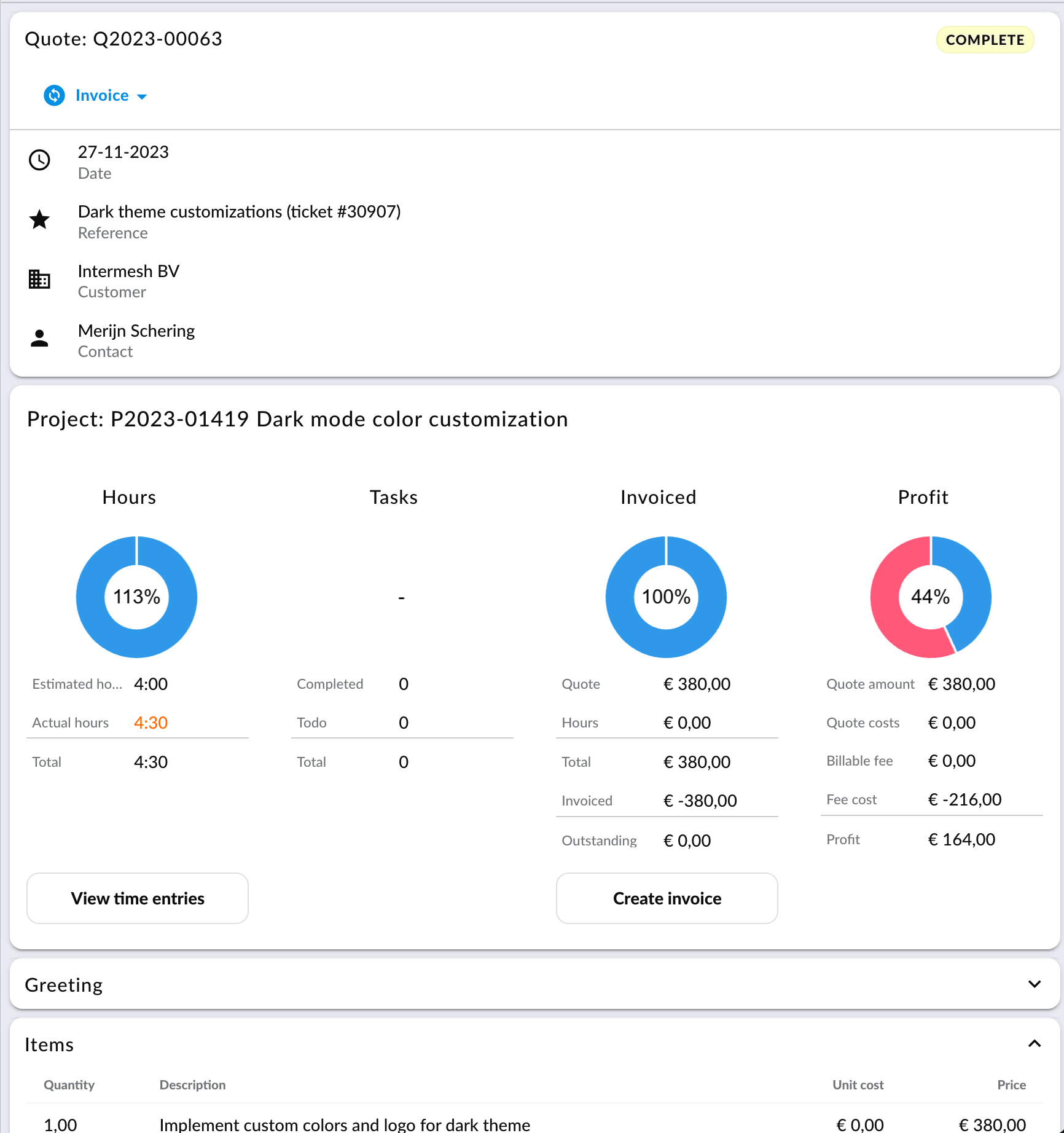Collapse the Items section chevron
Screen dimensions: 1064x1133
coord(1034,1044)
